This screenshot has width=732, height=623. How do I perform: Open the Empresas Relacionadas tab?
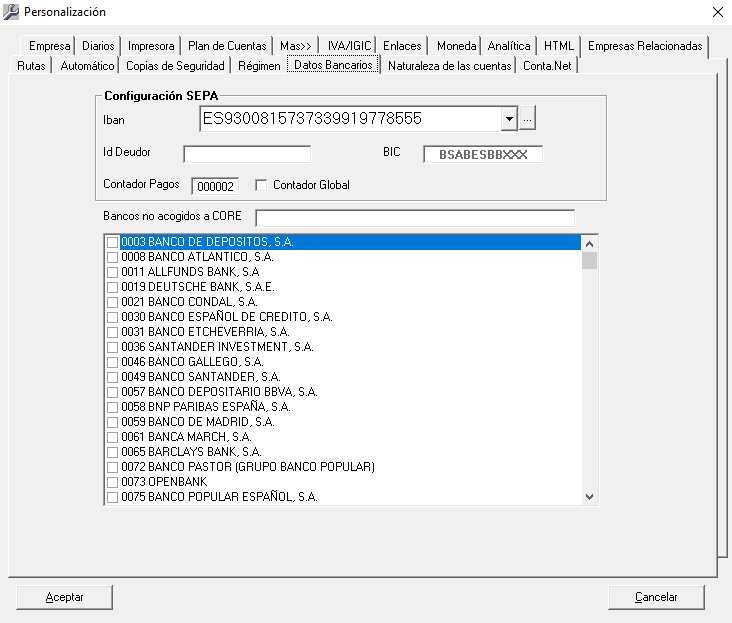click(x=645, y=46)
